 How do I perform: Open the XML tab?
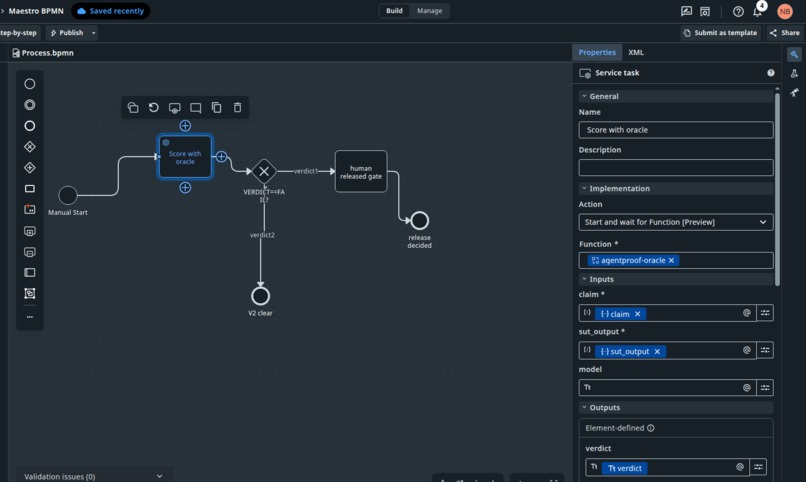click(636, 52)
